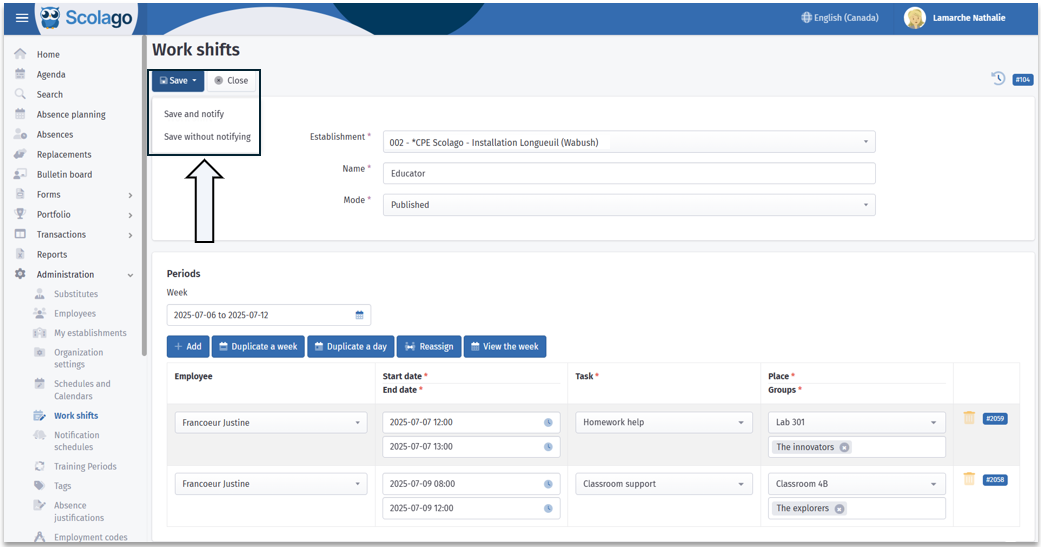Click the #104 record badge
This screenshot has width=1041, height=547.
[1022, 80]
